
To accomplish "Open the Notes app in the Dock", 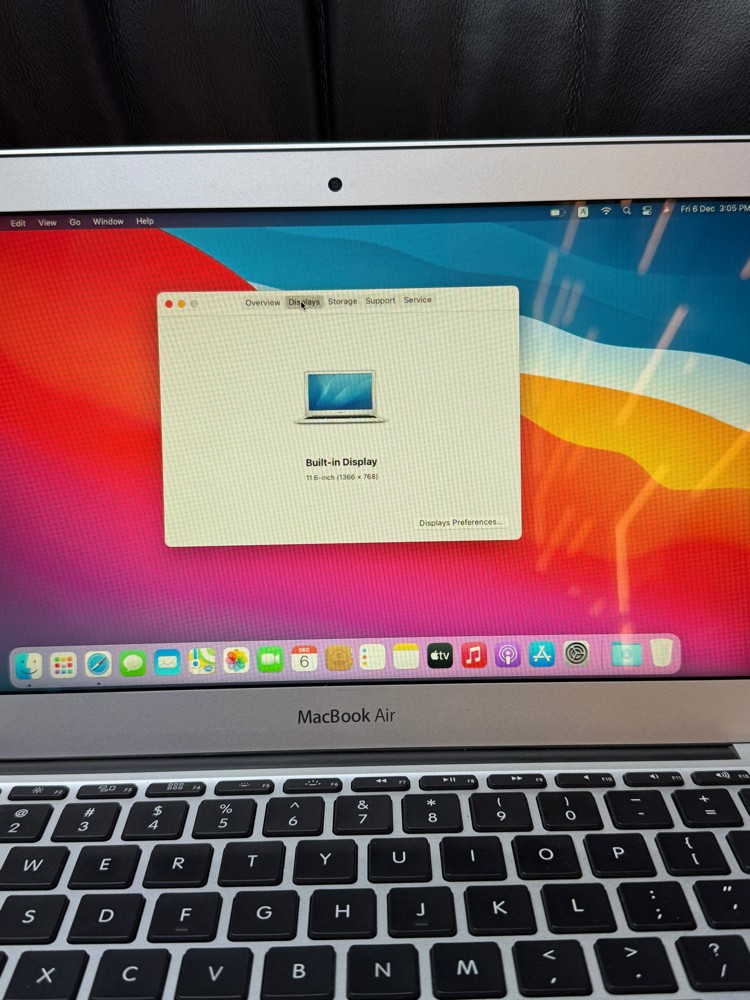I will click(x=406, y=656).
